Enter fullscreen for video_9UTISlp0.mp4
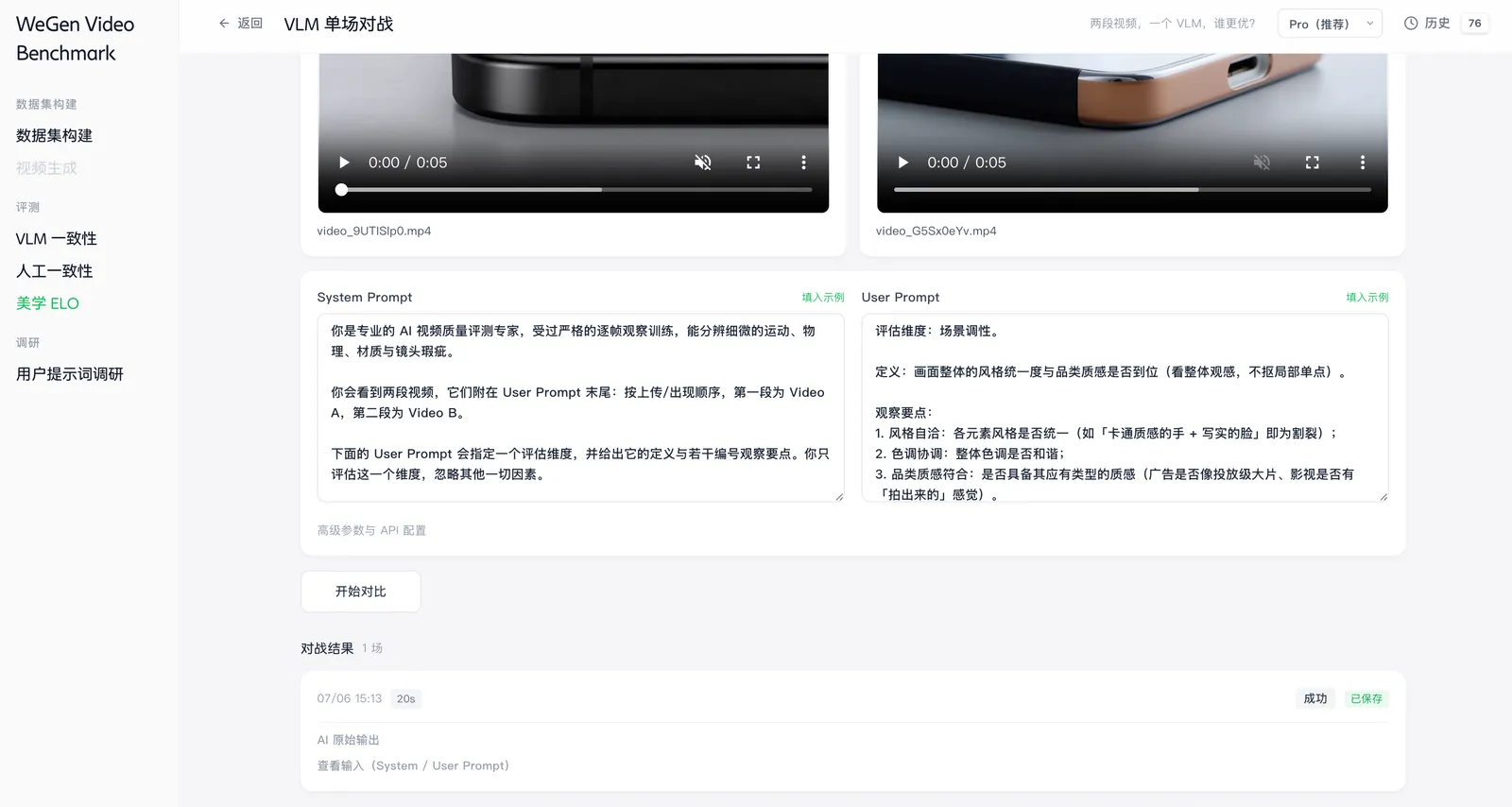 [x=753, y=163]
